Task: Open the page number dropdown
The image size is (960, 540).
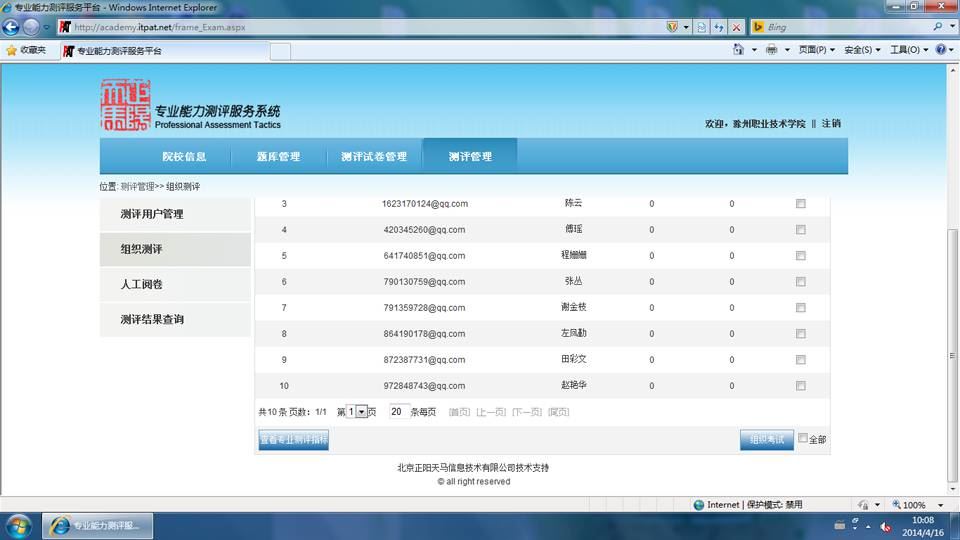Action: point(361,412)
